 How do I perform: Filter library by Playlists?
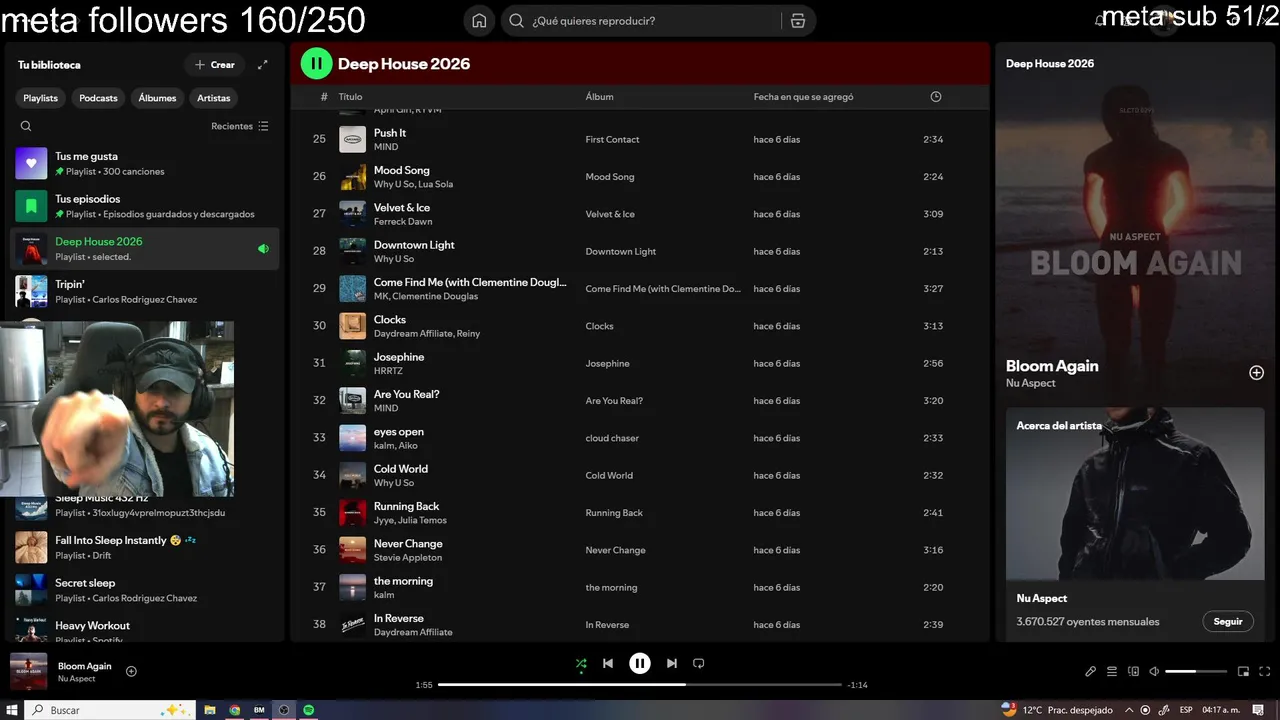point(41,98)
